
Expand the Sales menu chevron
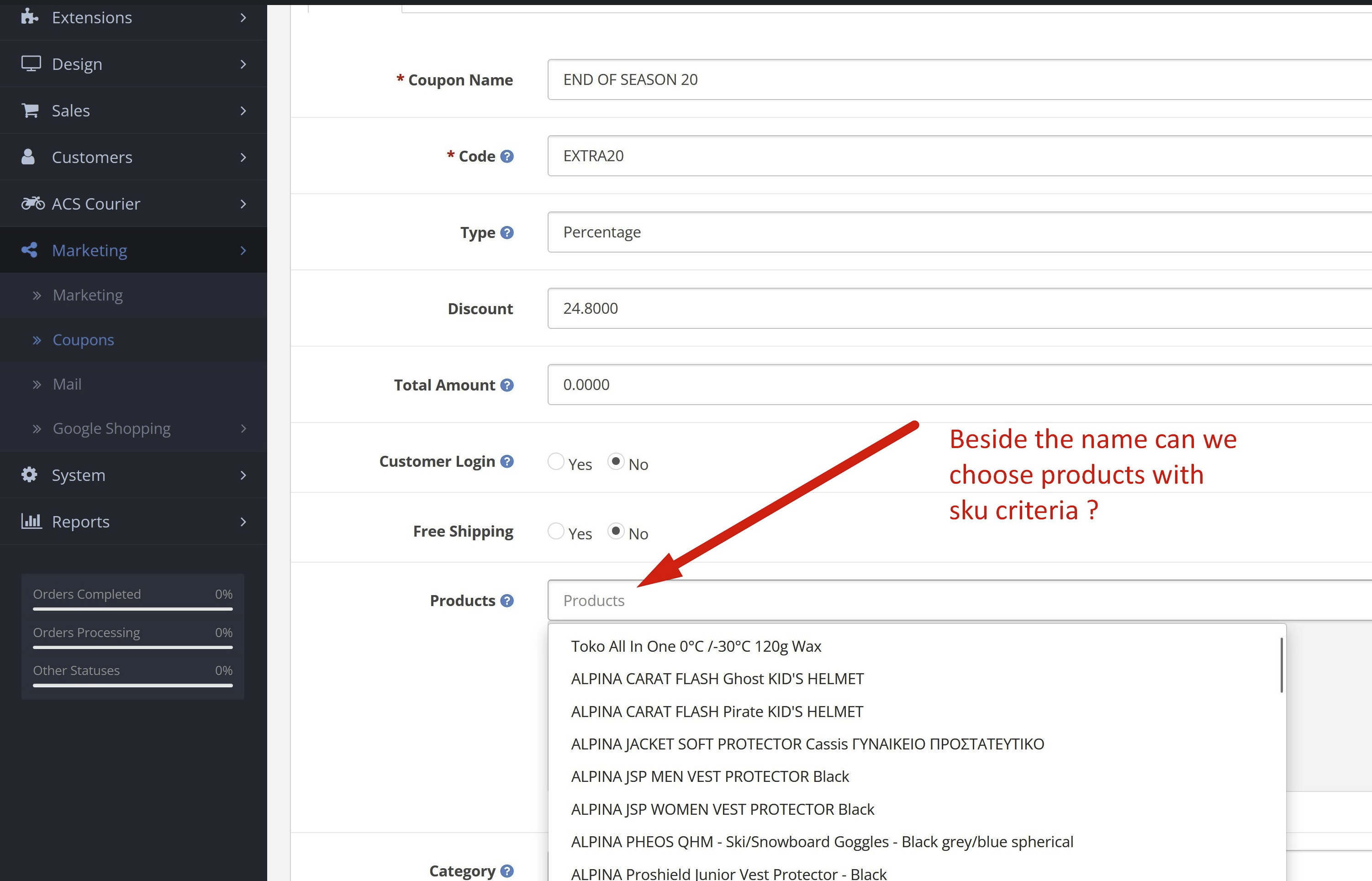click(x=243, y=111)
